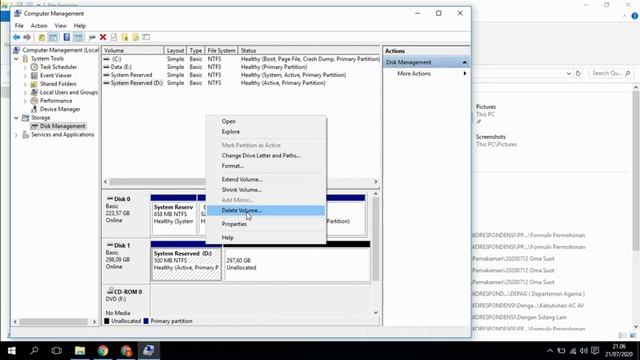Open Google Chrome from taskbar

click(x=103, y=351)
